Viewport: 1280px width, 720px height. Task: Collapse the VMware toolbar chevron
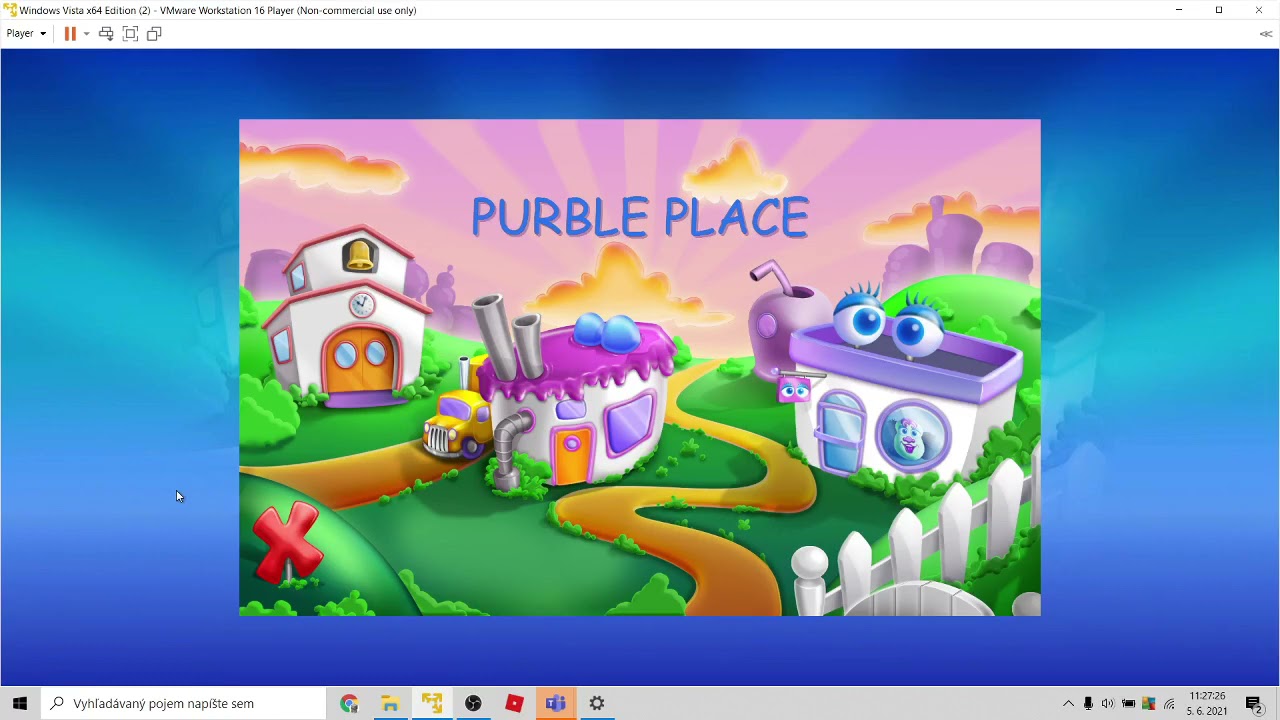click(x=1265, y=33)
